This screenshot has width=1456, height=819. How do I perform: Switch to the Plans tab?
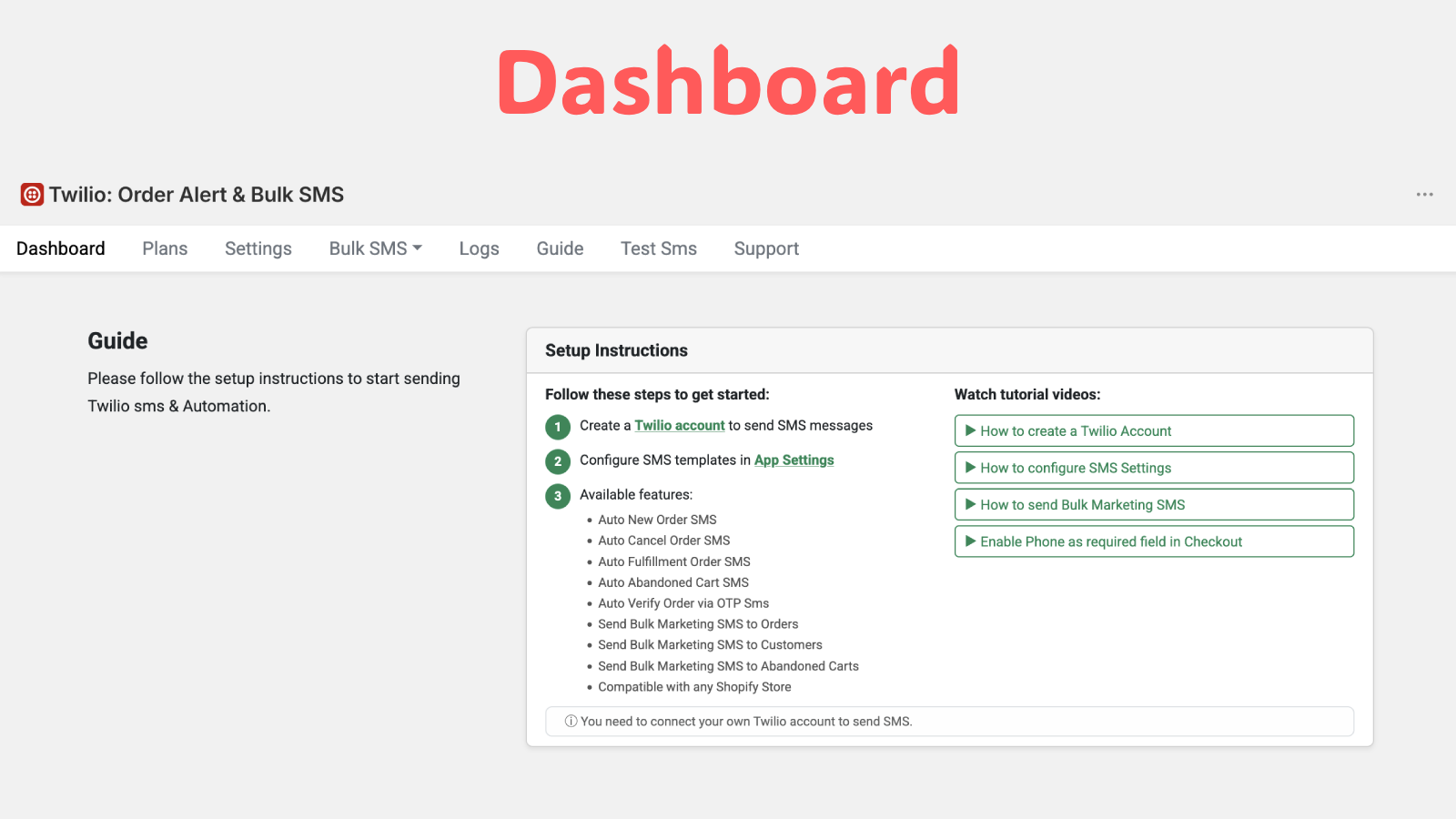click(x=165, y=248)
